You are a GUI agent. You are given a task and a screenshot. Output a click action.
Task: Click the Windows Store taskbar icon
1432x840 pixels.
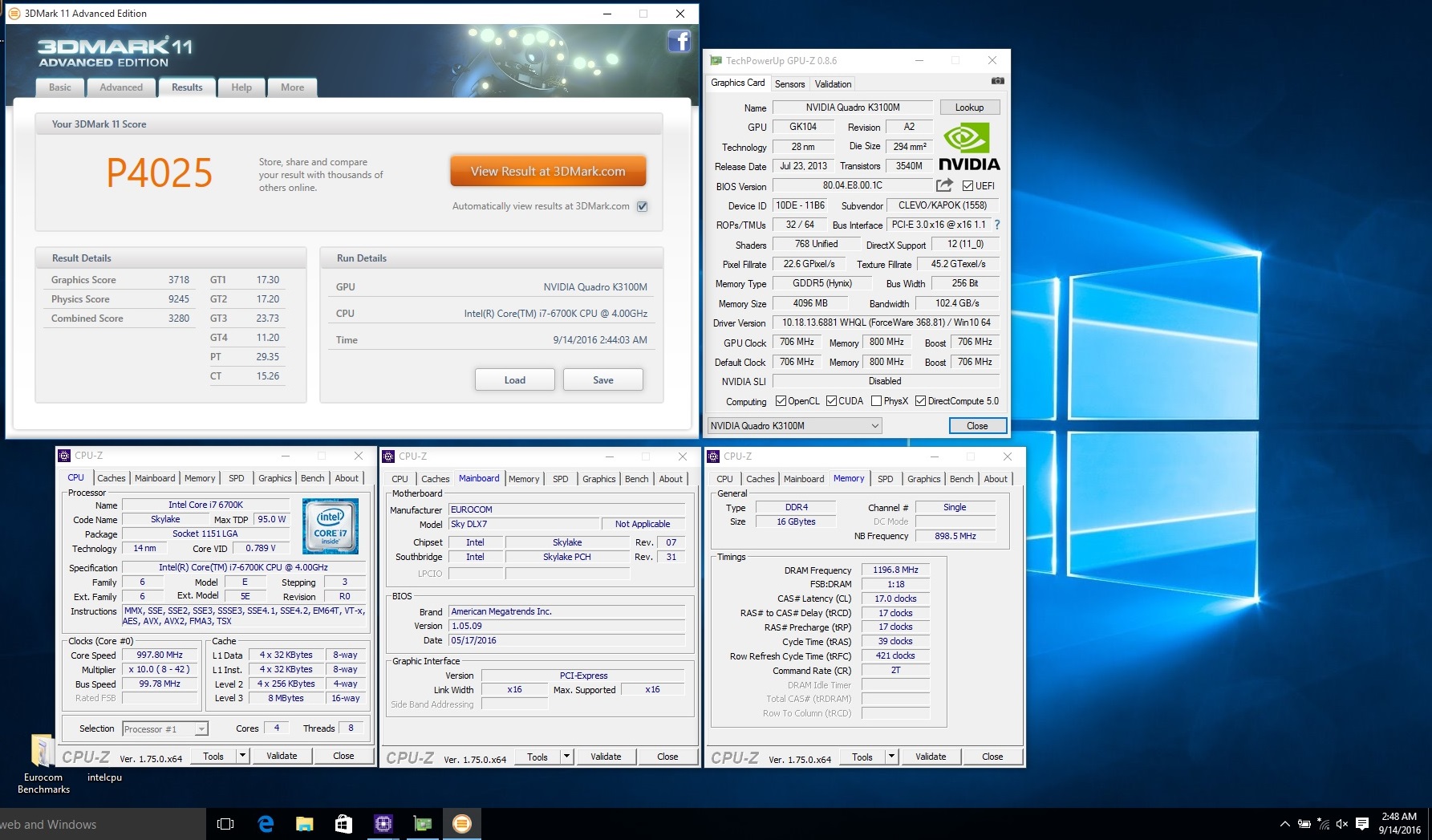[x=343, y=824]
